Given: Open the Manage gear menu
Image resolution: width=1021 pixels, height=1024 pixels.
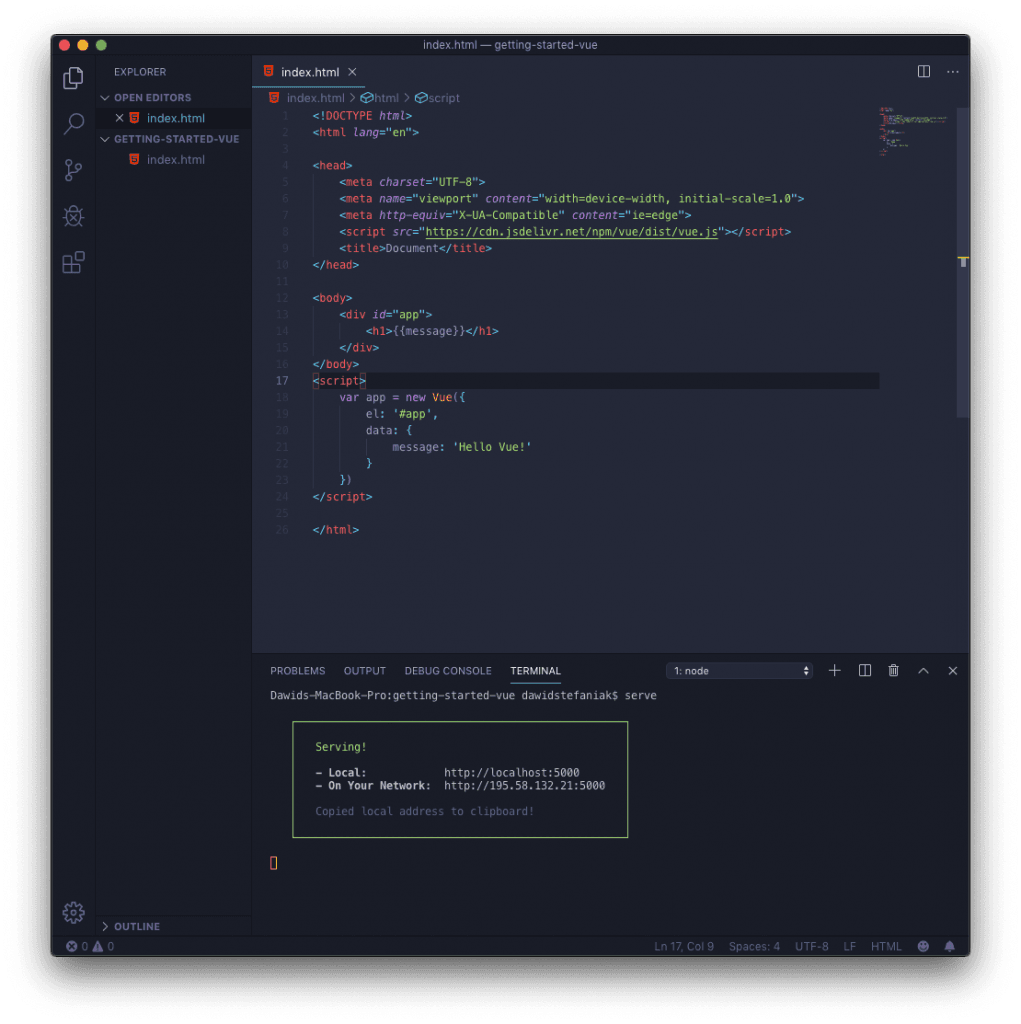Looking at the screenshot, I should [x=73, y=912].
